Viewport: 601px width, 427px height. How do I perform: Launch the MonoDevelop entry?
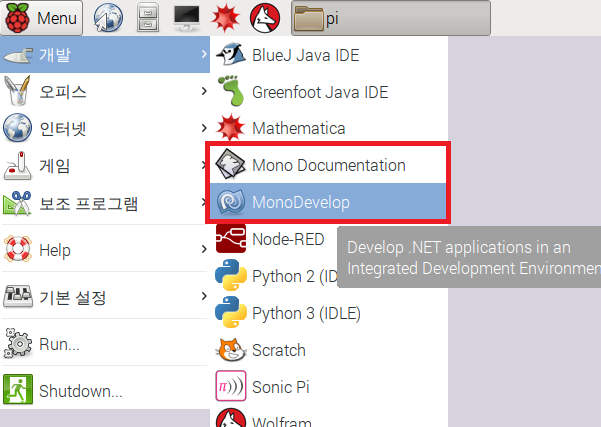click(328, 202)
